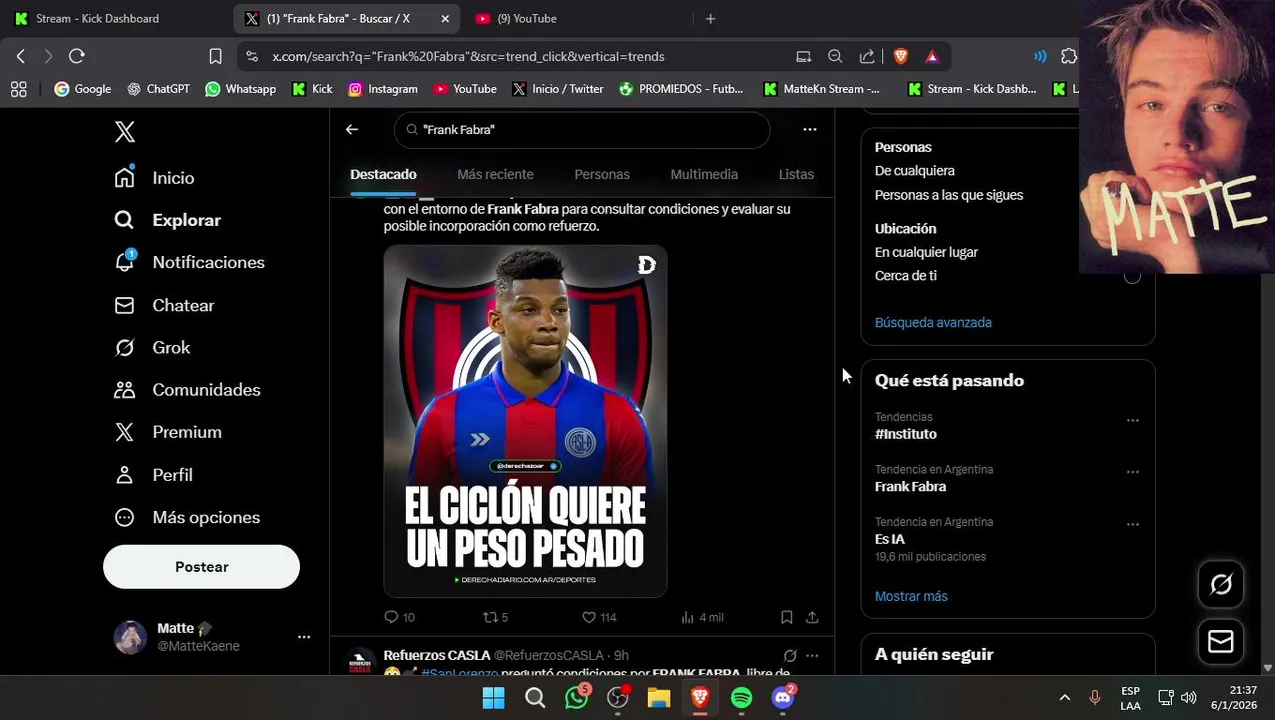This screenshot has width=1275, height=720.
Task: Share the Frank Fabra post
Action: pyautogui.click(x=812, y=617)
